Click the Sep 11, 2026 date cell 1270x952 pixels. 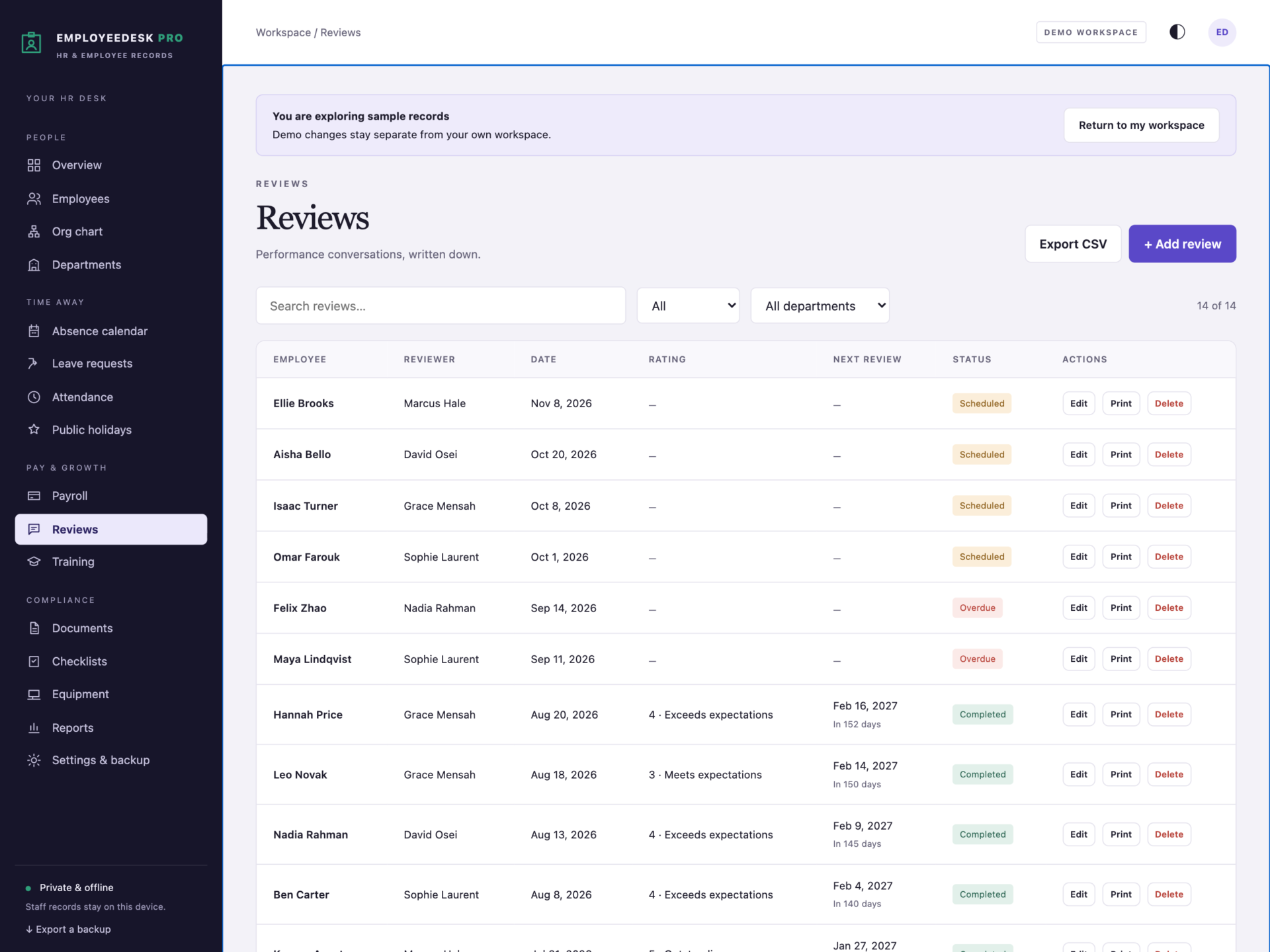pos(562,659)
